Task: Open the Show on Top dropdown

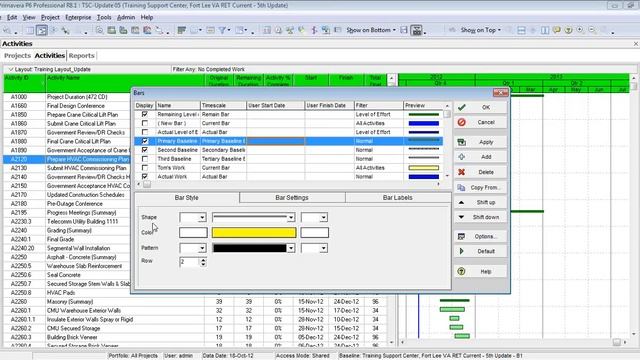Action: tap(480, 30)
